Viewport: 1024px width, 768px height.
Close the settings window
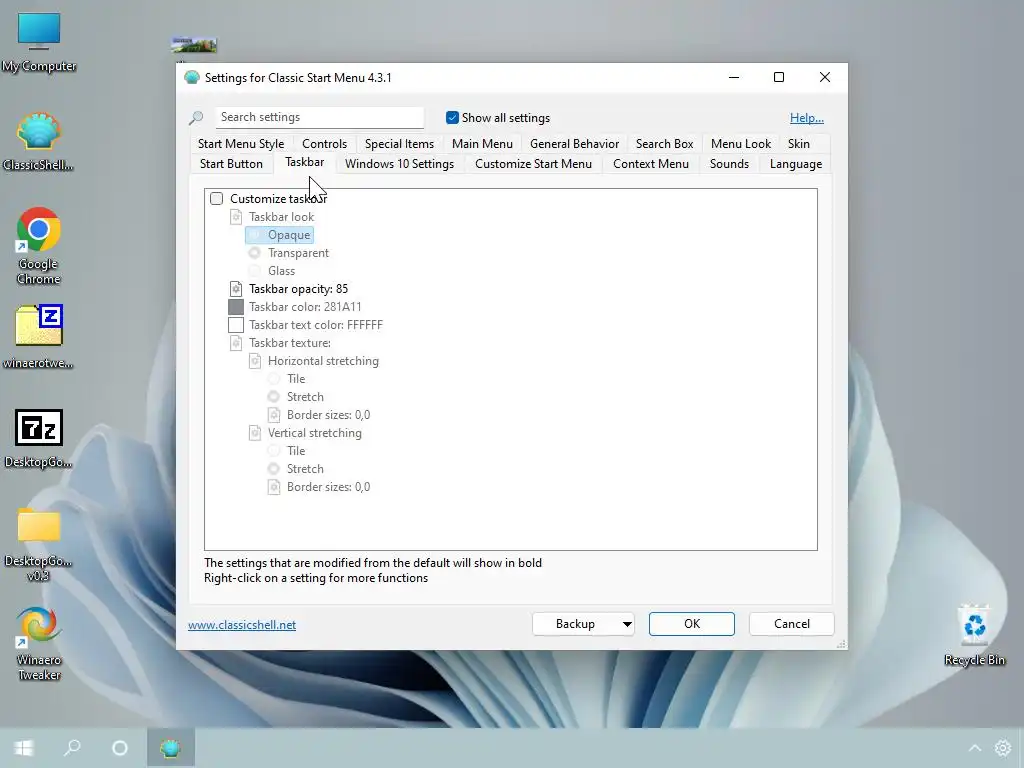click(825, 77)
